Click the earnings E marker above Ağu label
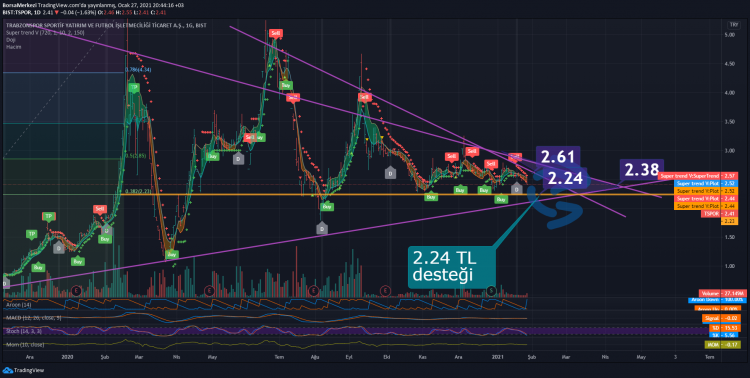Image resolution: width=750 pixels, height=378 pixels. pos(314,290)
